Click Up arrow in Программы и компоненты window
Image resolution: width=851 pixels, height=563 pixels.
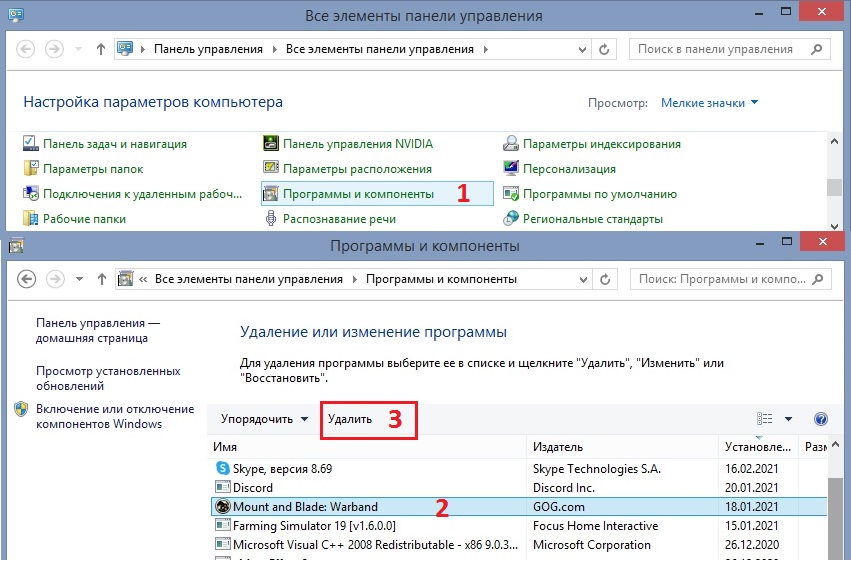point(101,279)
